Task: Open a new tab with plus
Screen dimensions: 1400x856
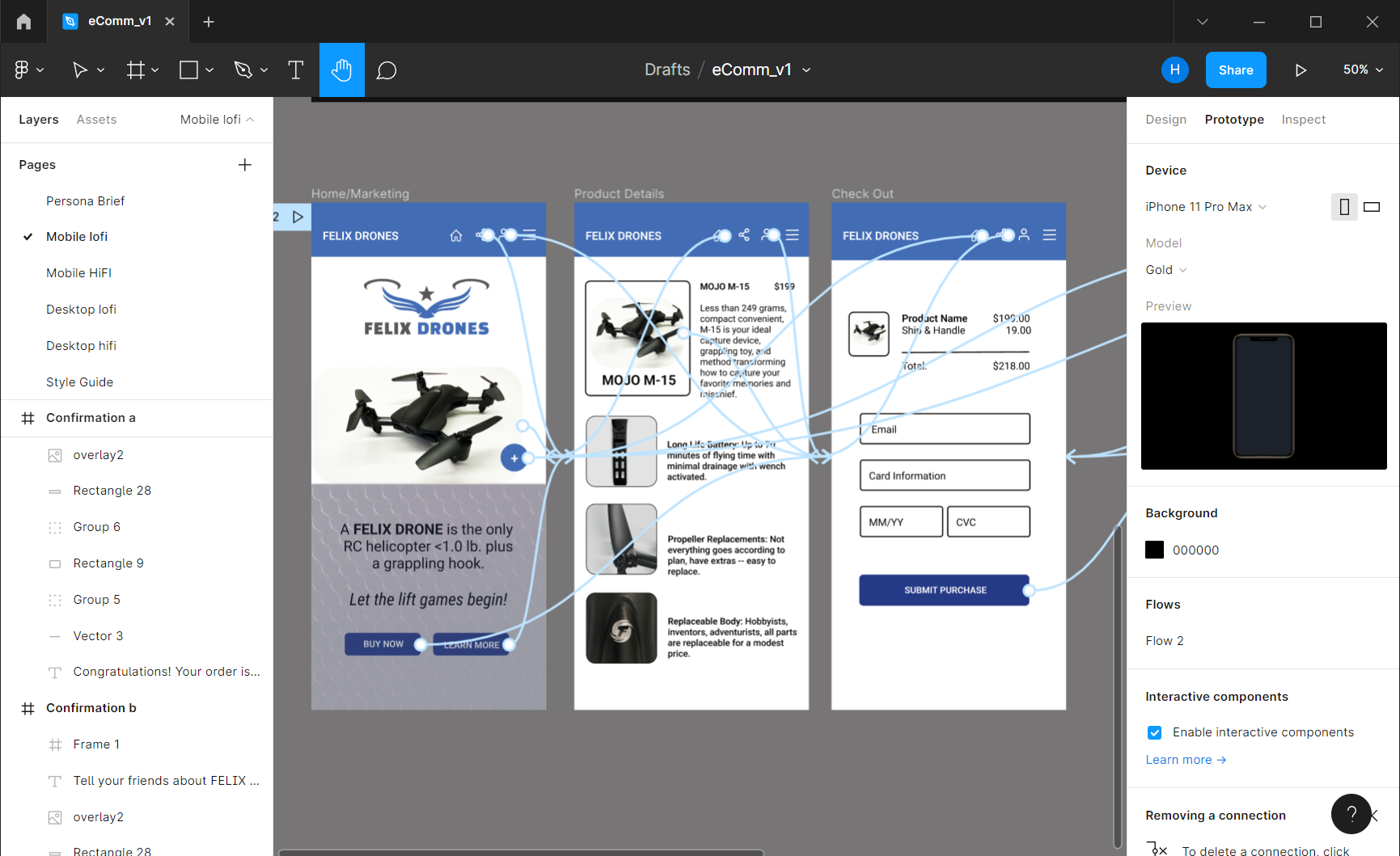Action: click(209, 22)
